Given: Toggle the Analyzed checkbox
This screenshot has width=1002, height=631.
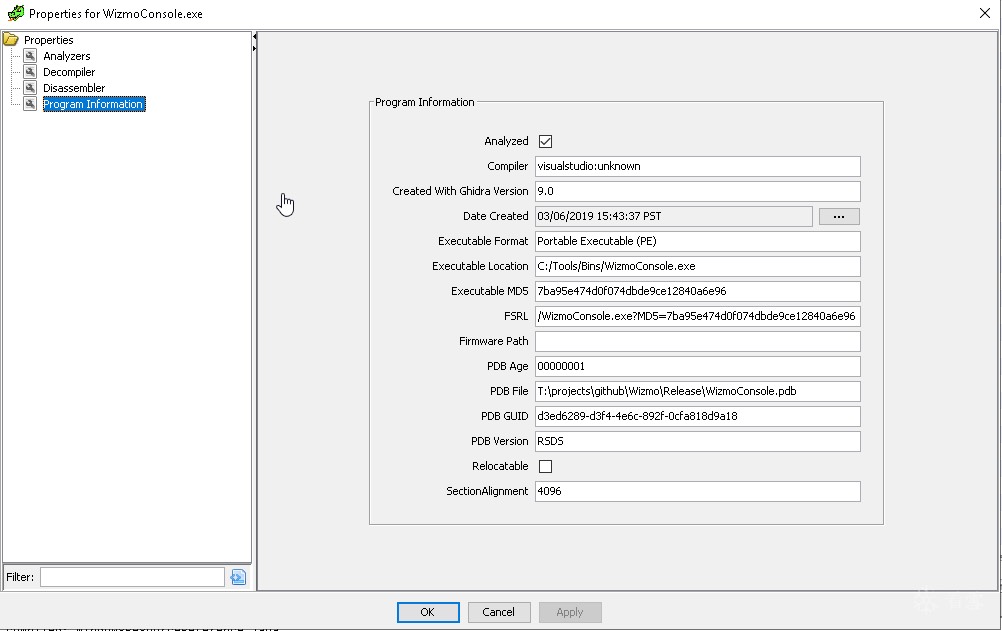Looking at the screenshot, I should [545, 141].
